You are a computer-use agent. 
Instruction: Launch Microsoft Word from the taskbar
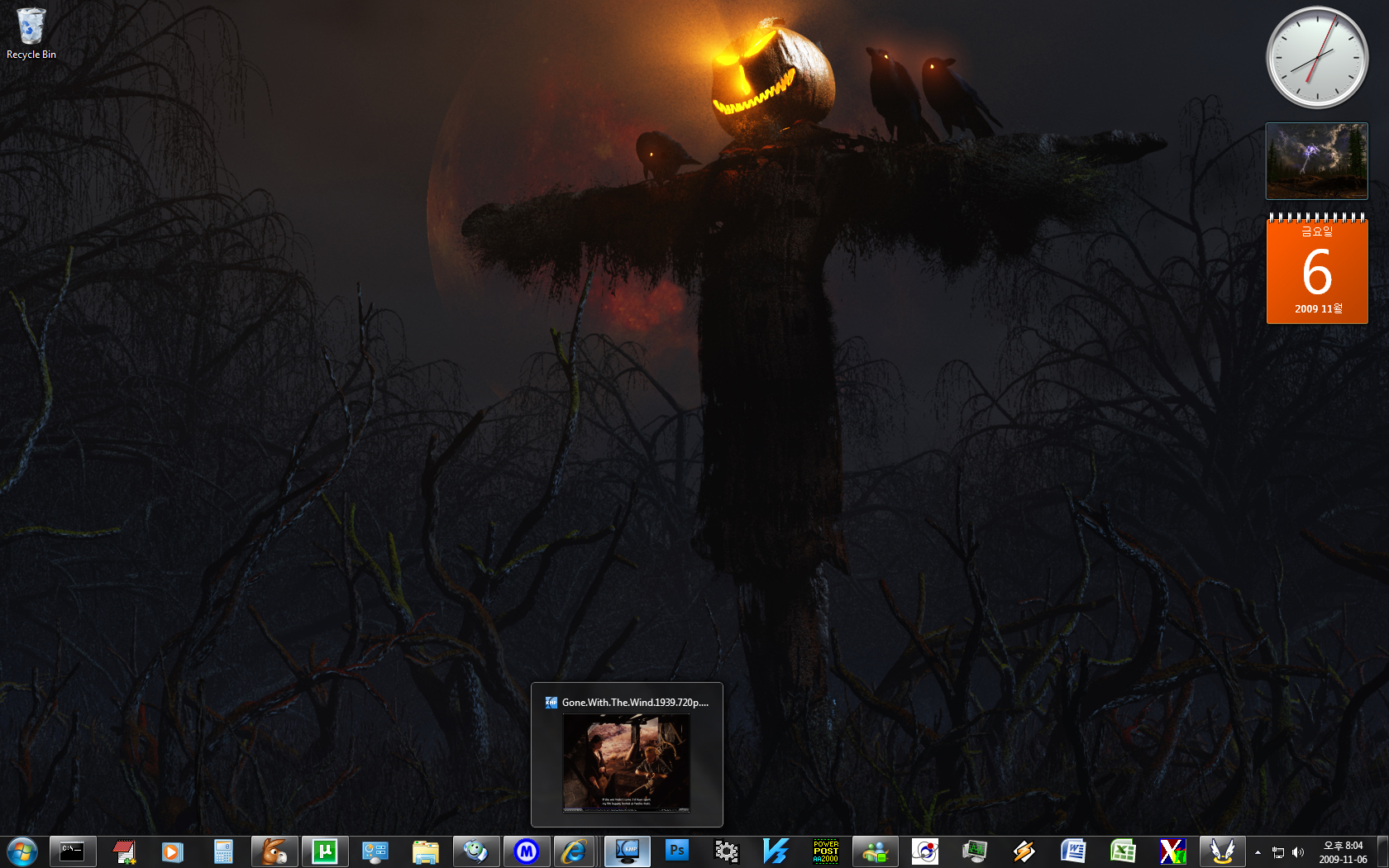coord(1074,851)
